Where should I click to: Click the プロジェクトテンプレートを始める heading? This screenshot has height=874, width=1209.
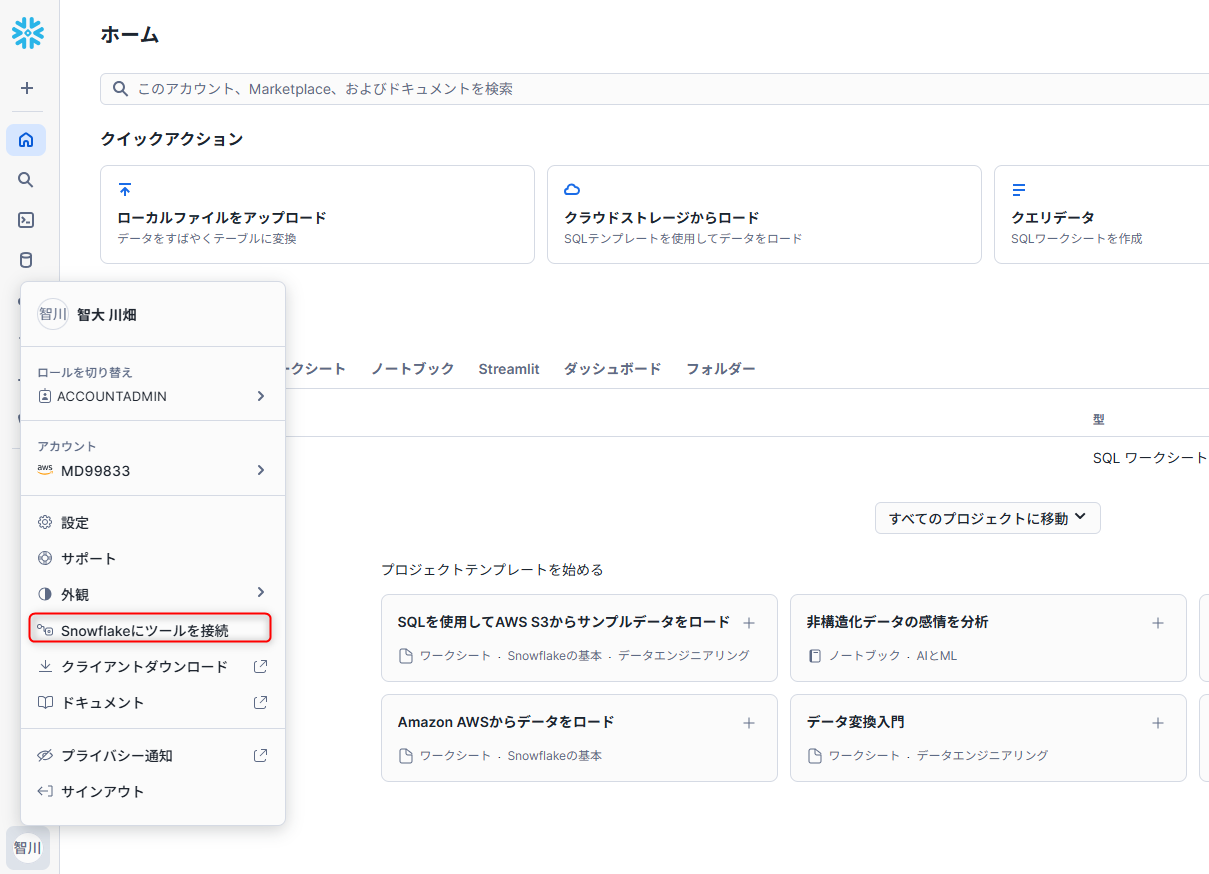(x=492, y=570)
